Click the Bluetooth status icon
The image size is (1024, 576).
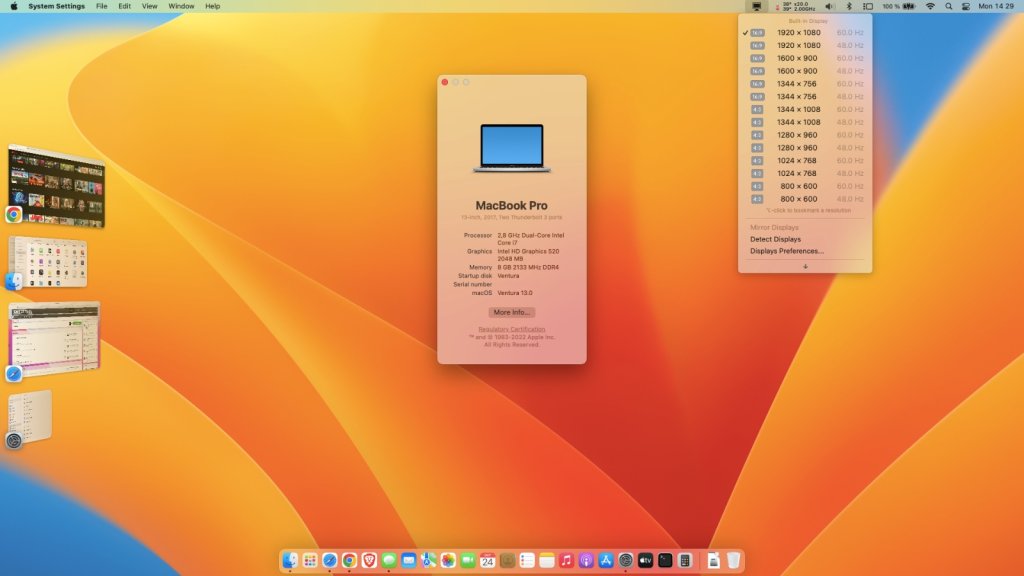[x=849, y=7]
